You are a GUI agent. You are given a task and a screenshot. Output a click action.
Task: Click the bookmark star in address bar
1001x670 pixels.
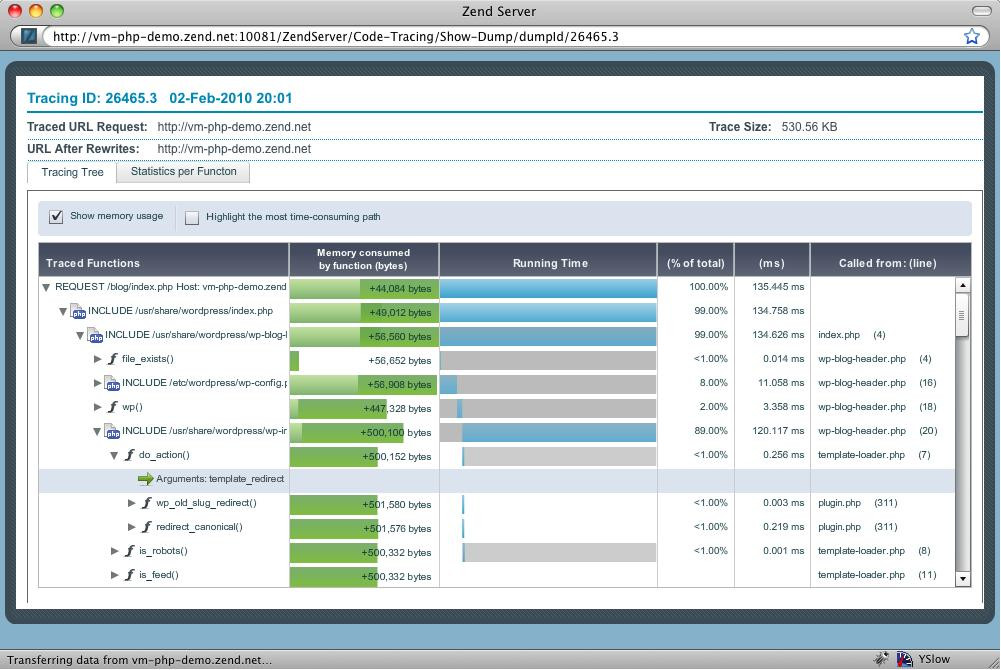[972, 36]
